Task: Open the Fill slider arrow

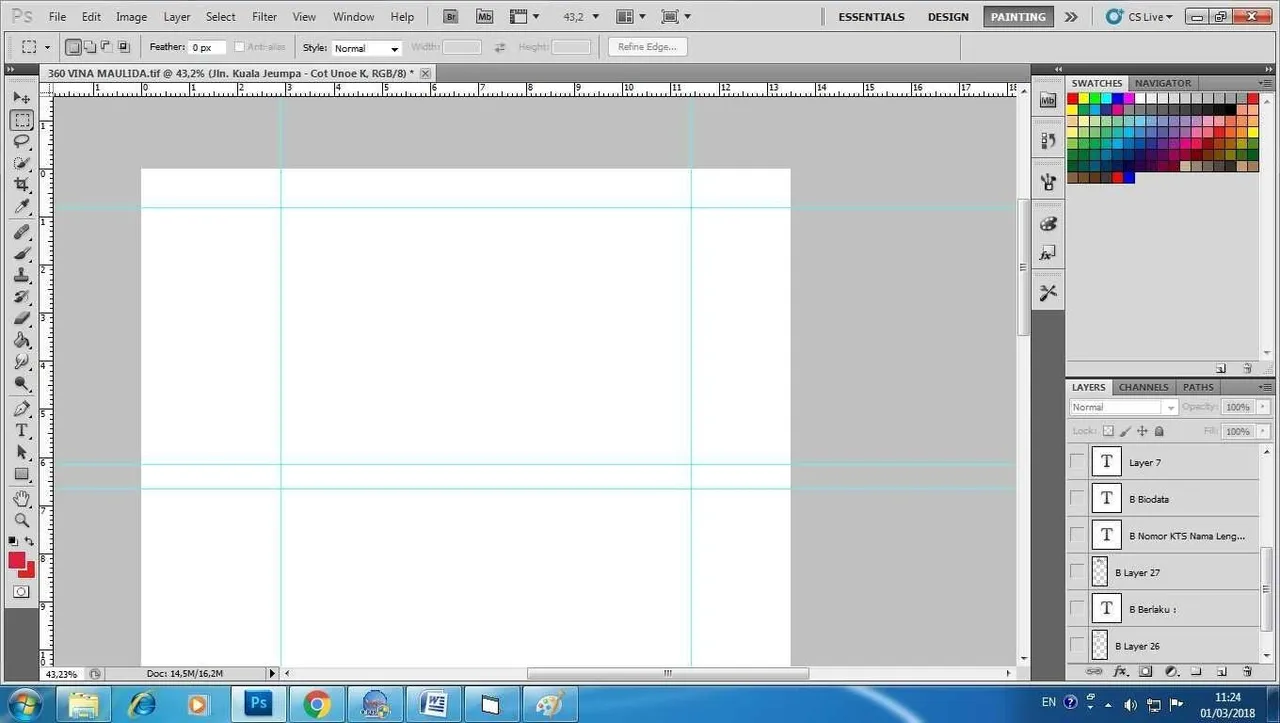Action: 1264,431
